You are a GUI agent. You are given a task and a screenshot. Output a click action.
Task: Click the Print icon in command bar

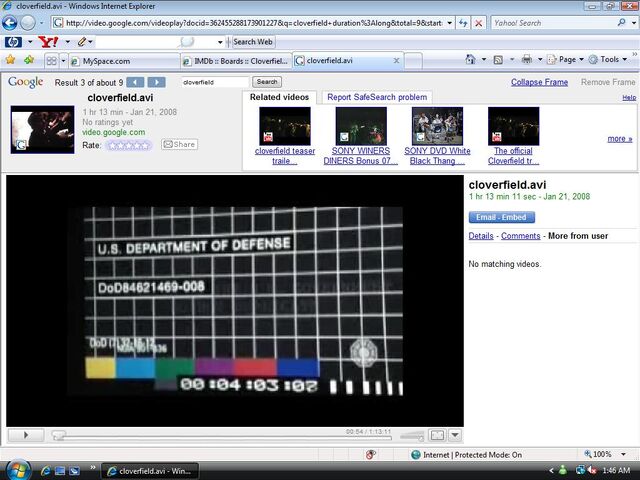tap(527, 60)
